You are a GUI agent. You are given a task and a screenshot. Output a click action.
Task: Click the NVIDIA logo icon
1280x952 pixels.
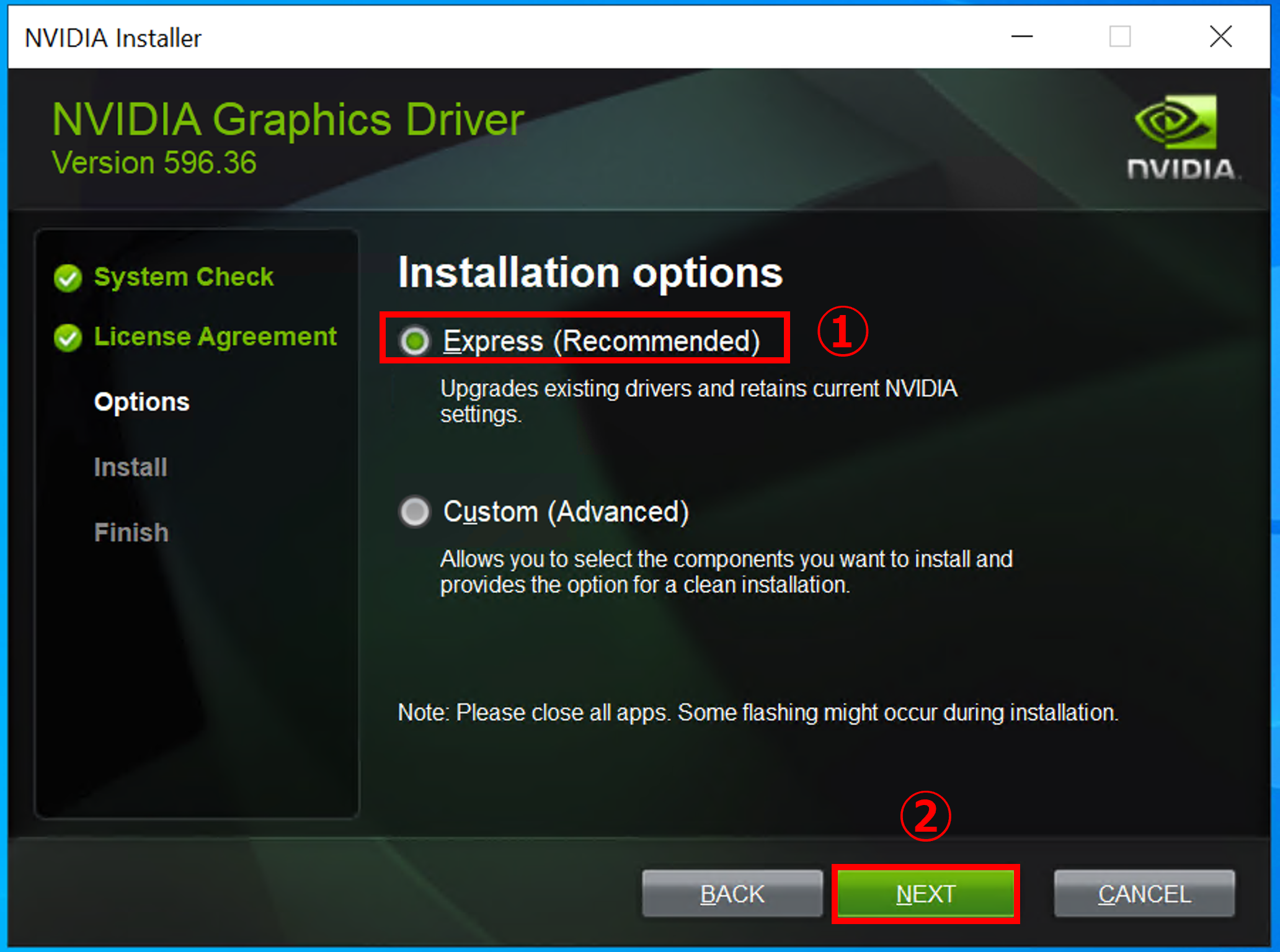point(1183,137)
